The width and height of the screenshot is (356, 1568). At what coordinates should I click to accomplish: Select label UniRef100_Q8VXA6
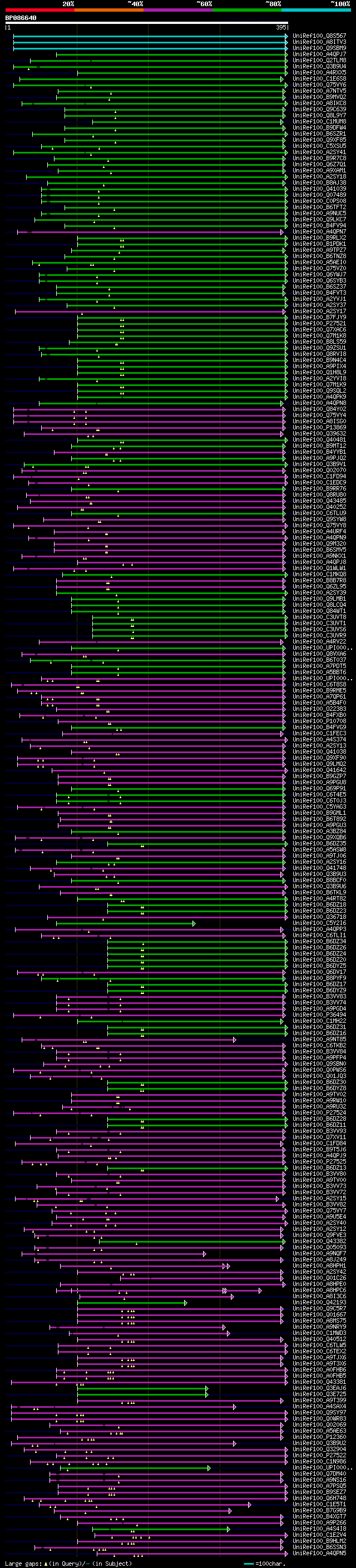pyautogui.click(x=319, y=654)
